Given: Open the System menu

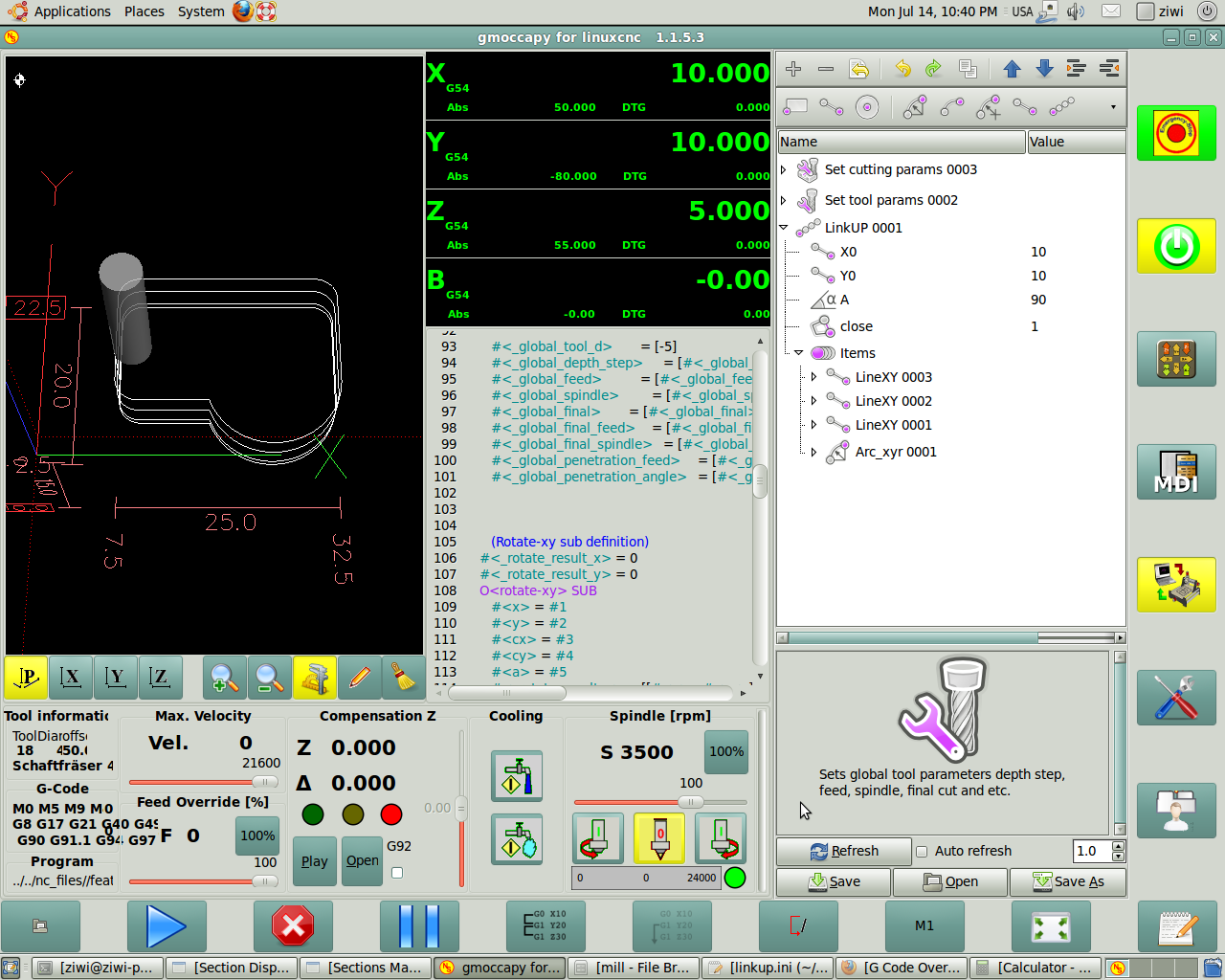Looking at the screenshot, I should pyautogui.click(x=201, y=11).
